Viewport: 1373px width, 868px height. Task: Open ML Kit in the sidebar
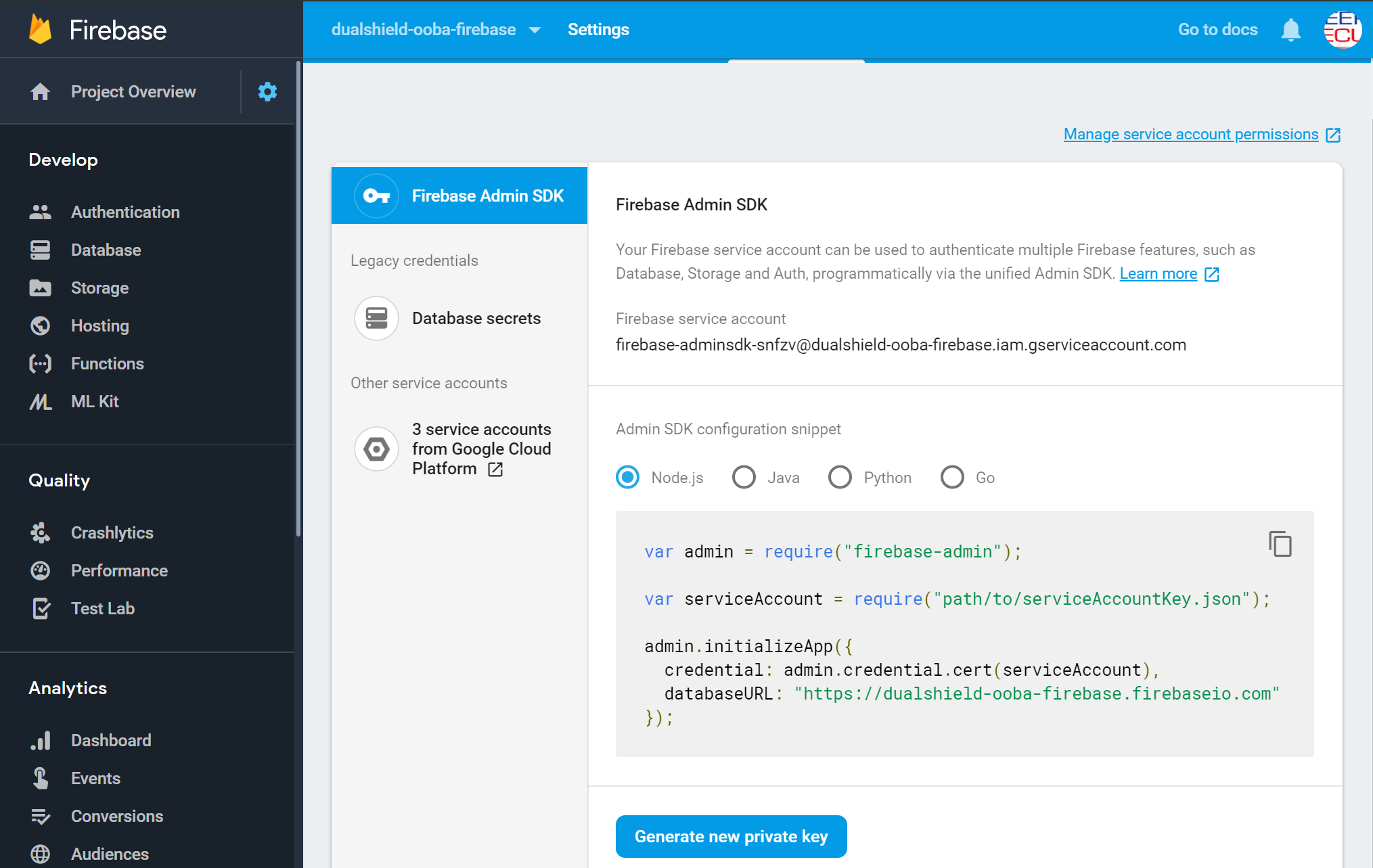(95, 401)
